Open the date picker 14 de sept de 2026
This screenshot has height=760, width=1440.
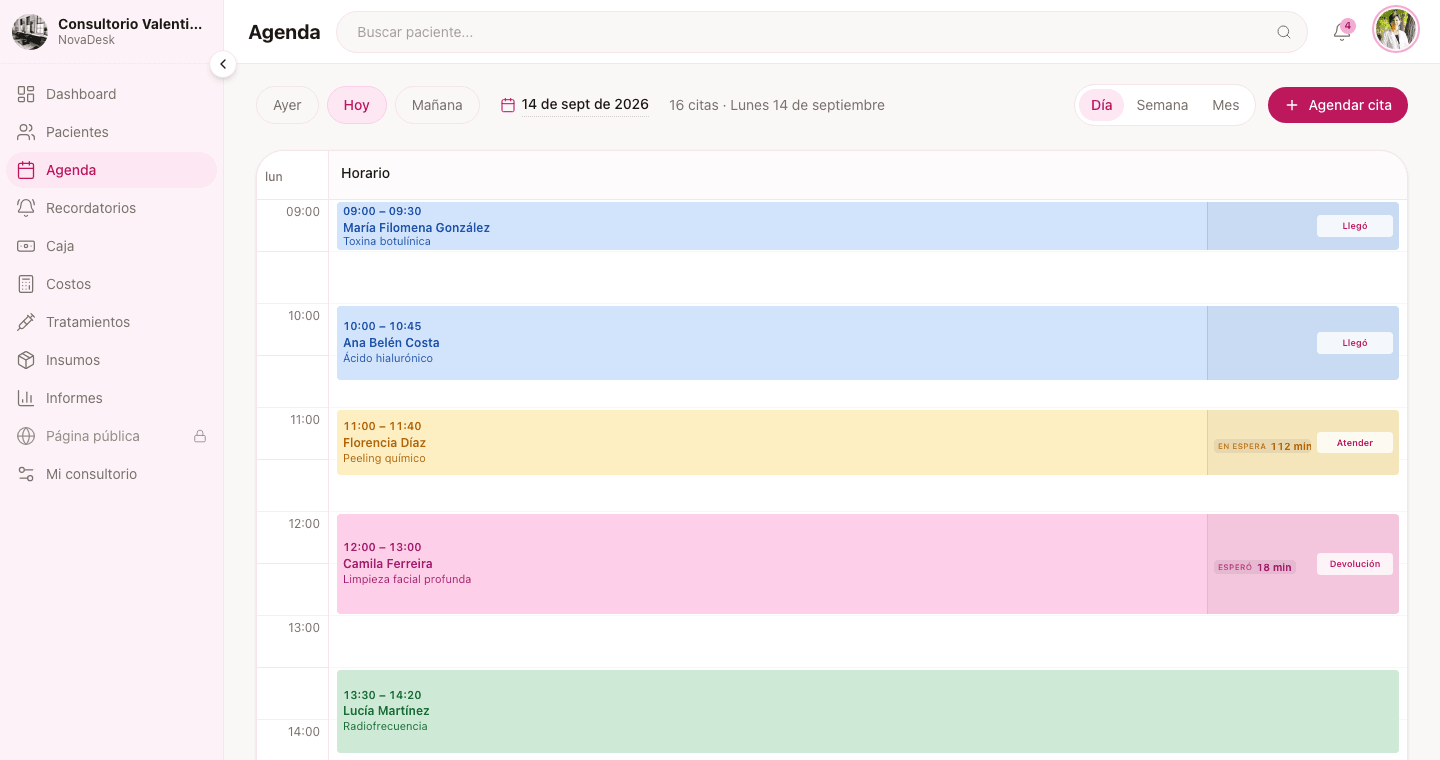click(x=575, y=105)
